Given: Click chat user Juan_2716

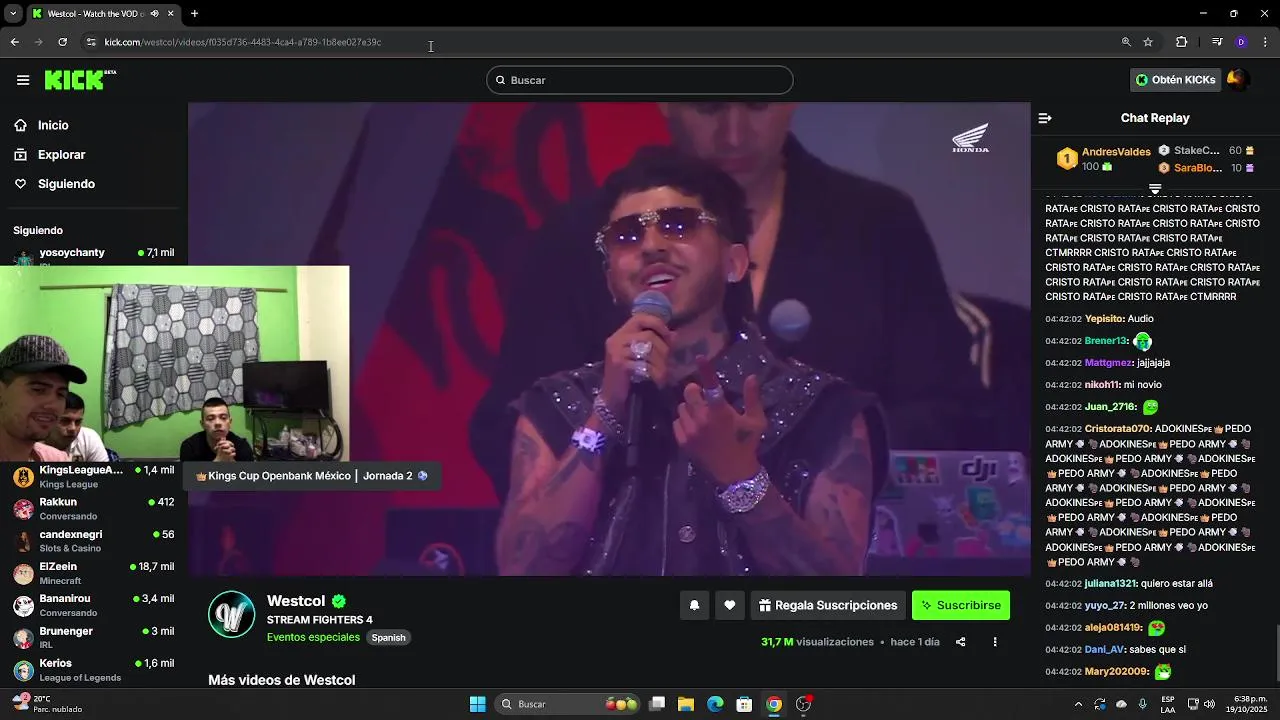Looking at the screenshot, I should (1110, 407).
